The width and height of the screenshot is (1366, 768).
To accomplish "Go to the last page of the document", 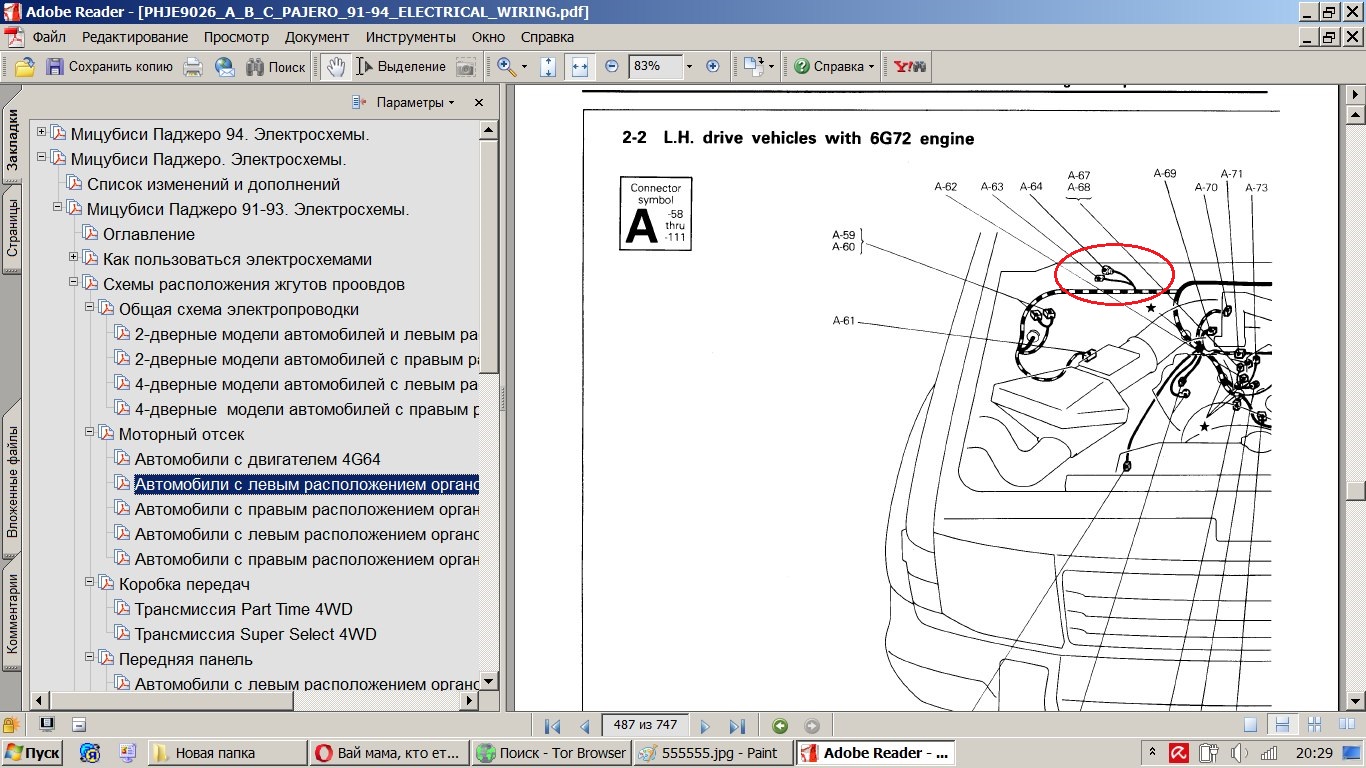I will coord(737,726).
